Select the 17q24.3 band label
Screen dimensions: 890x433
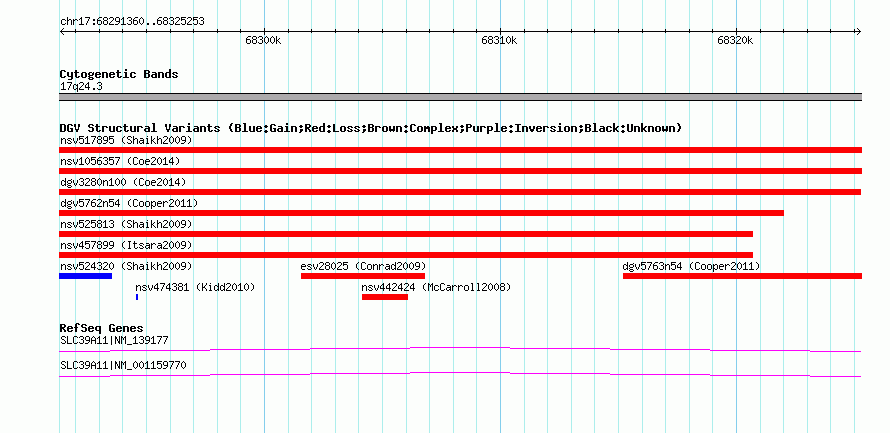tap(81, 87)
